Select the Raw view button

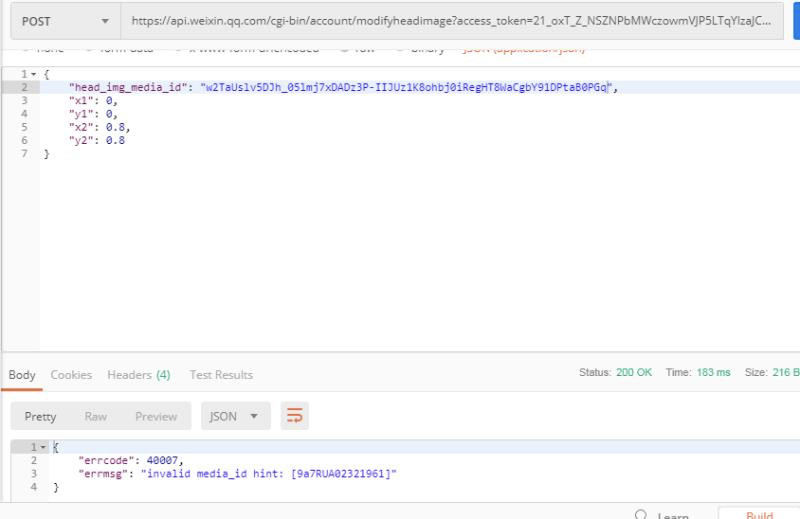95,416
